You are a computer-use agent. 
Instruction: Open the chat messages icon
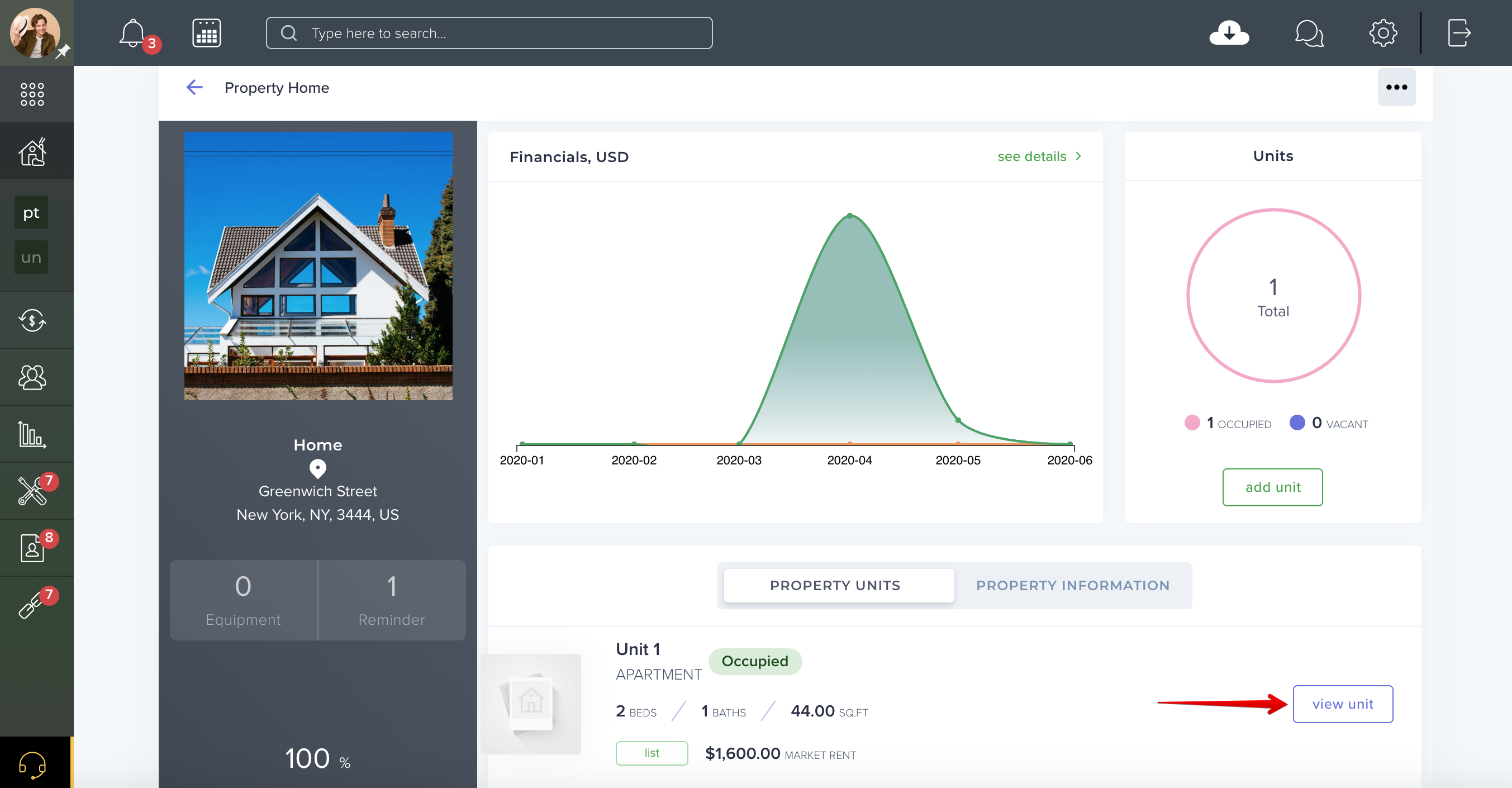[1309, 33]
